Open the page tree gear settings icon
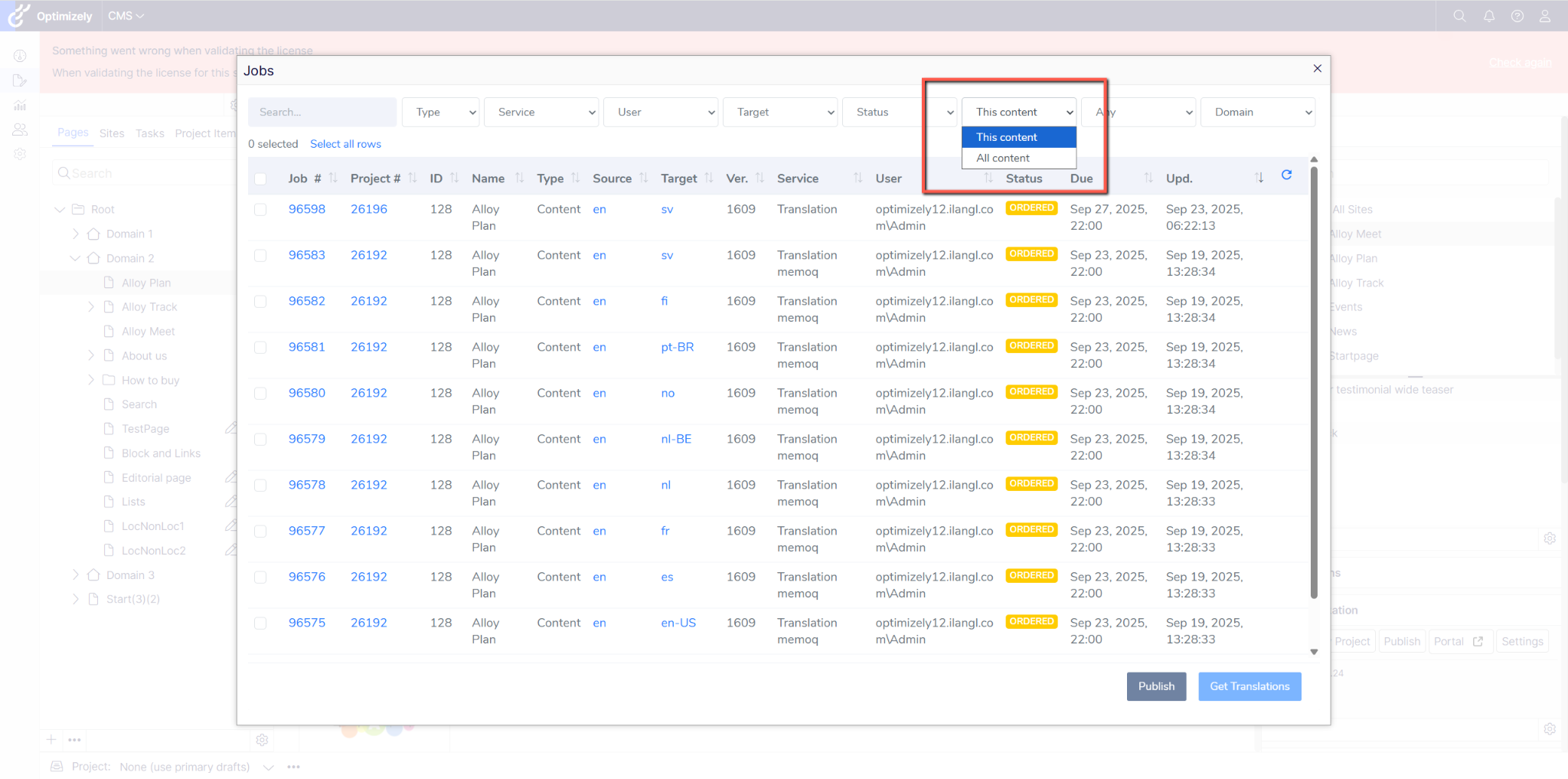 tap(262, 740)
